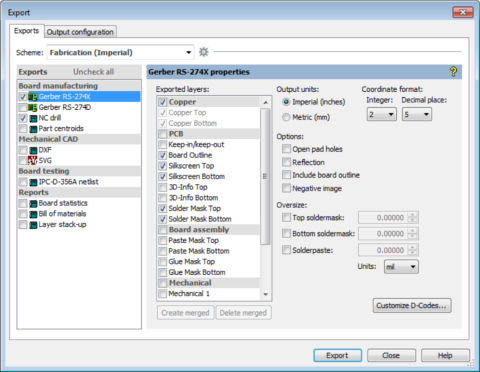
Task: Uncheck Solder Mask Bottom layer
Action: 162,219
